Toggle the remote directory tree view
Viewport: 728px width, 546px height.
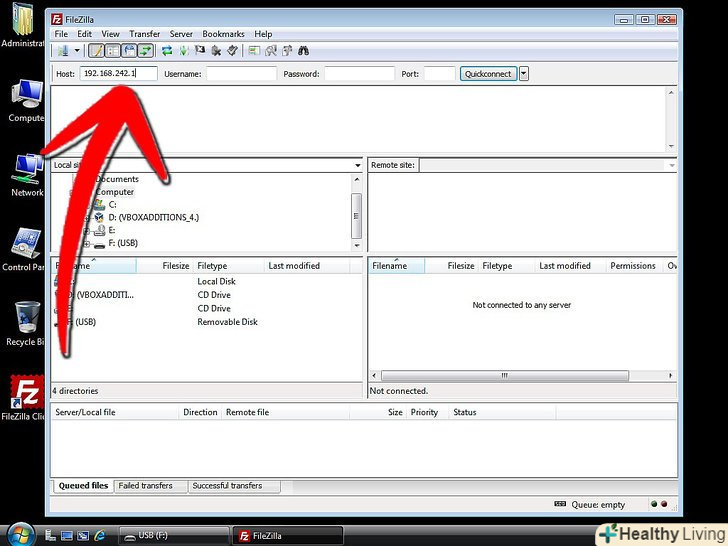click(129, 50)
